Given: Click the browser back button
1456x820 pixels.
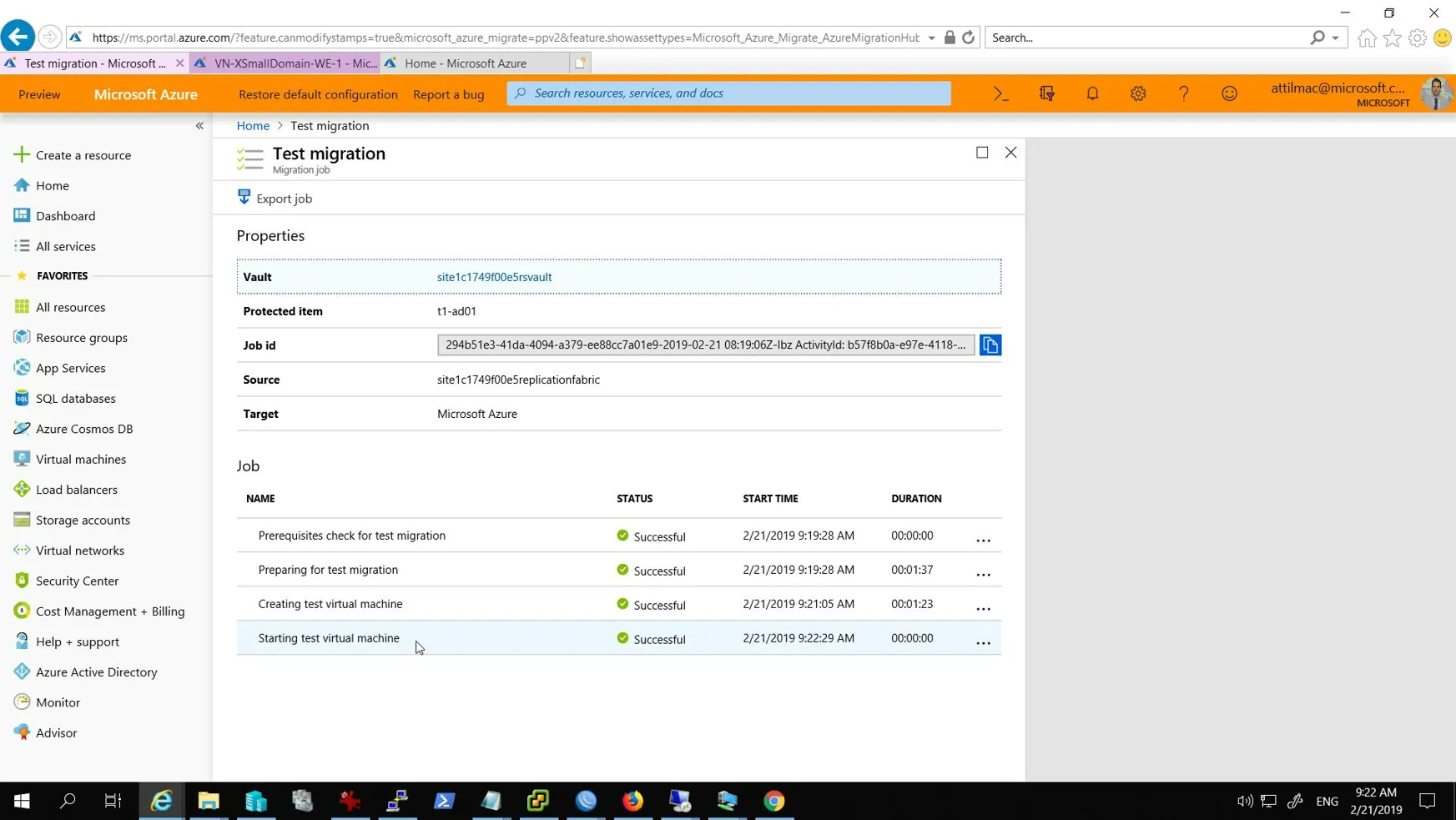Looking at the screenshot, I should (x=18, y=37).
